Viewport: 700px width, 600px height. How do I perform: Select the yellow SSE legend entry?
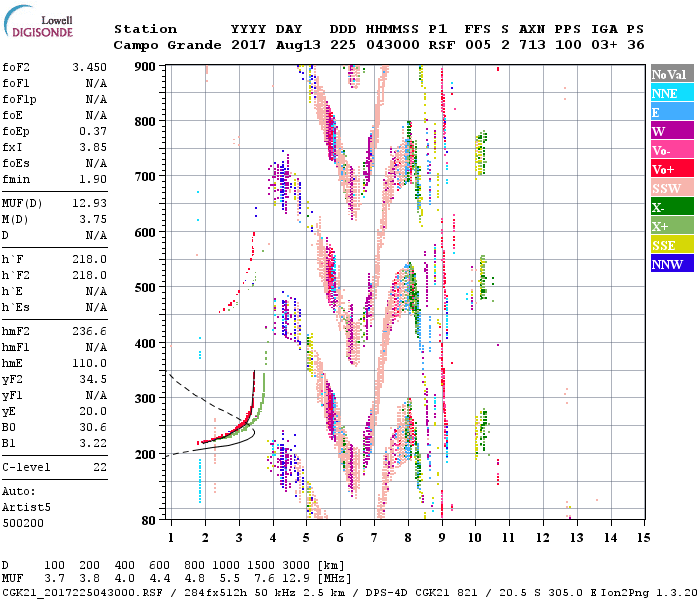(670, 246)
